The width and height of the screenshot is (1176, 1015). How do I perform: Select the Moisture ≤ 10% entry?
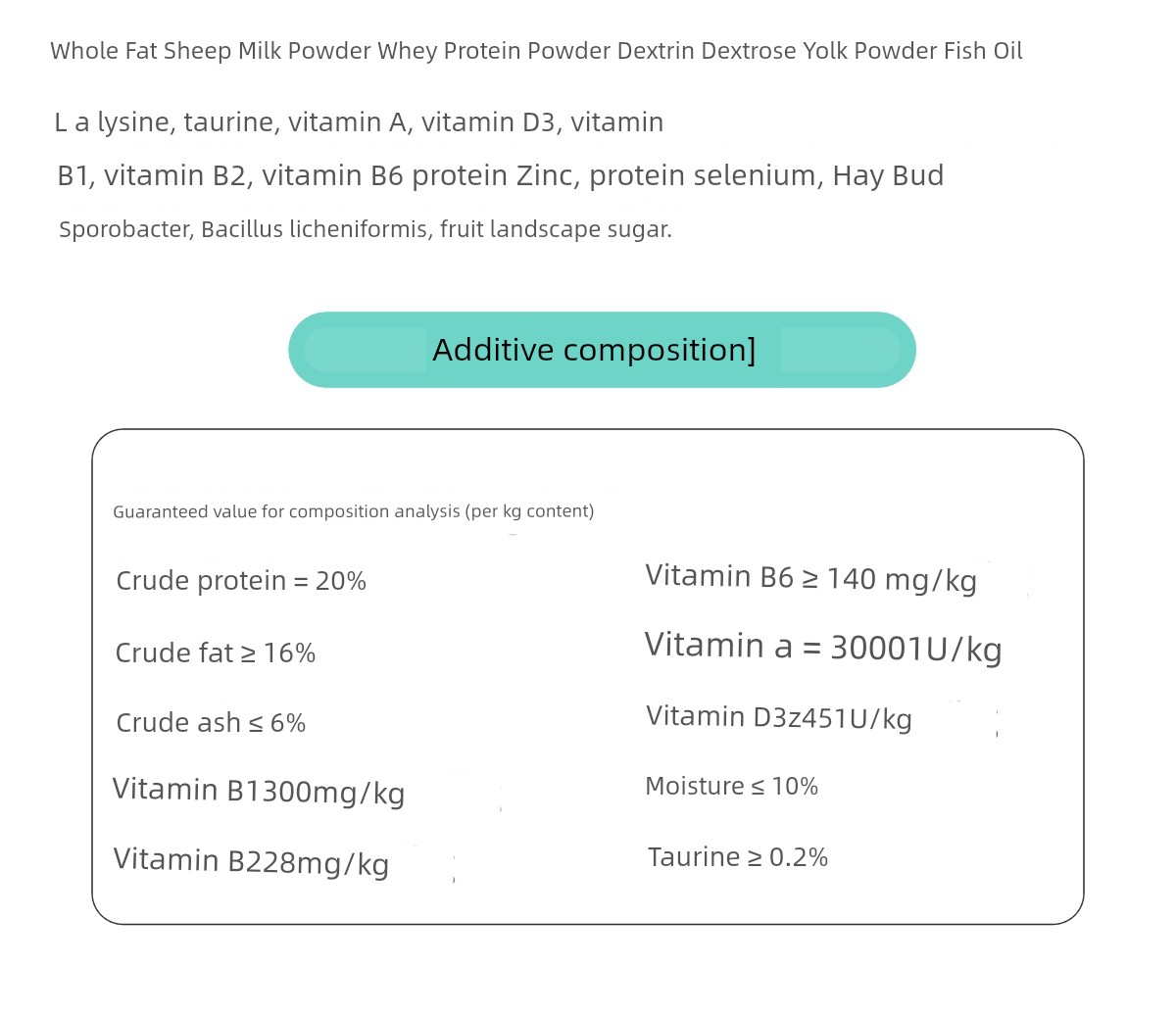(x=731, y=787)
